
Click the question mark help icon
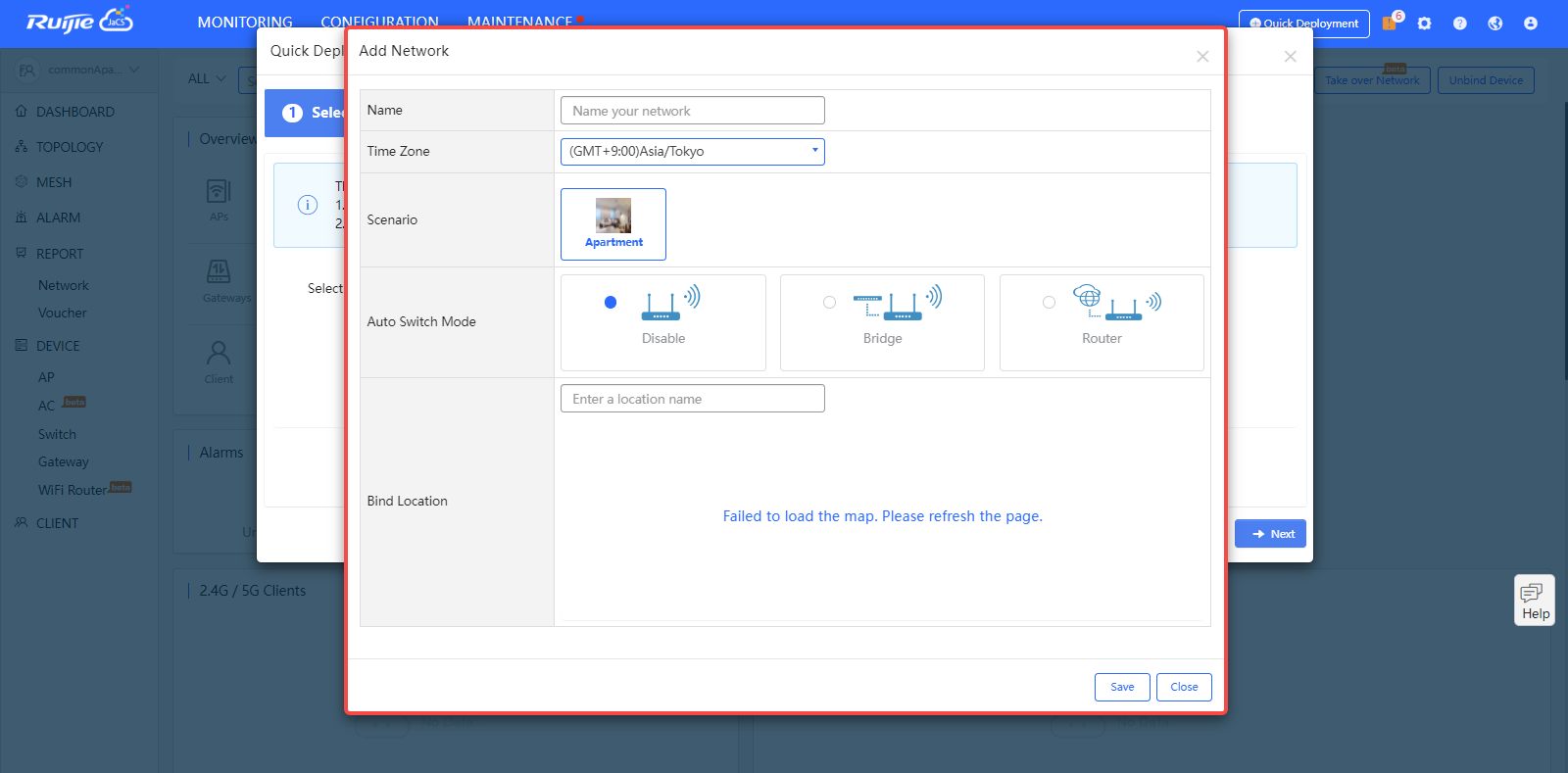[1460, 24]
